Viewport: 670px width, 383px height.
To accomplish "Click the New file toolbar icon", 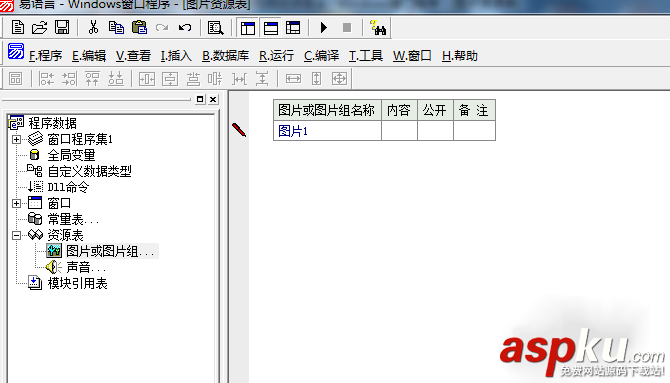I will (18, 28).
